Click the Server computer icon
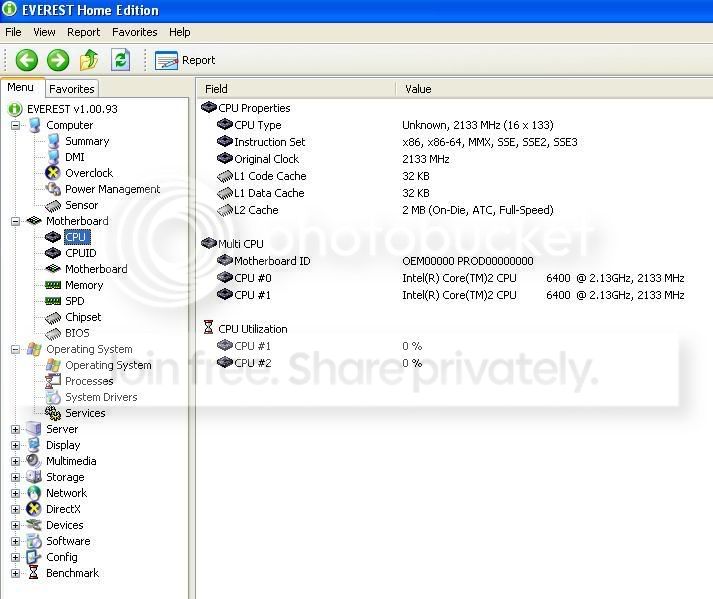Screen dimensions: 713x599 pos(34,429)
